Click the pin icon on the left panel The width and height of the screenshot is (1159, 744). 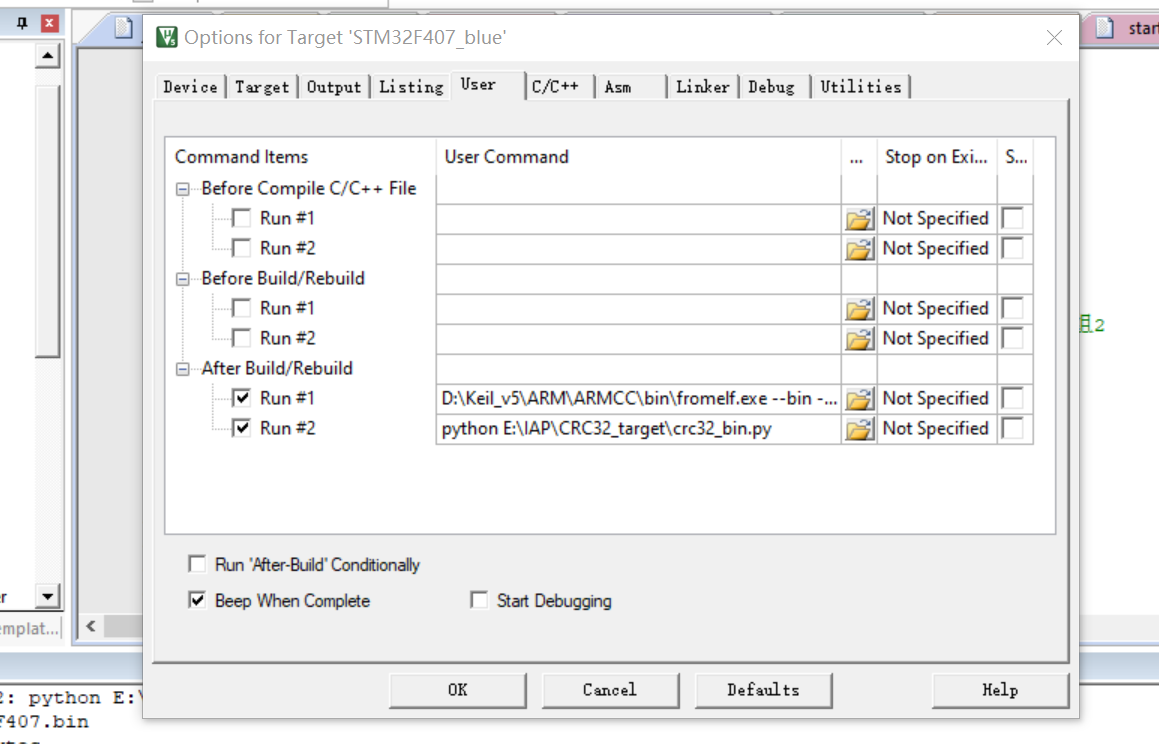click(x=22, y=23)
